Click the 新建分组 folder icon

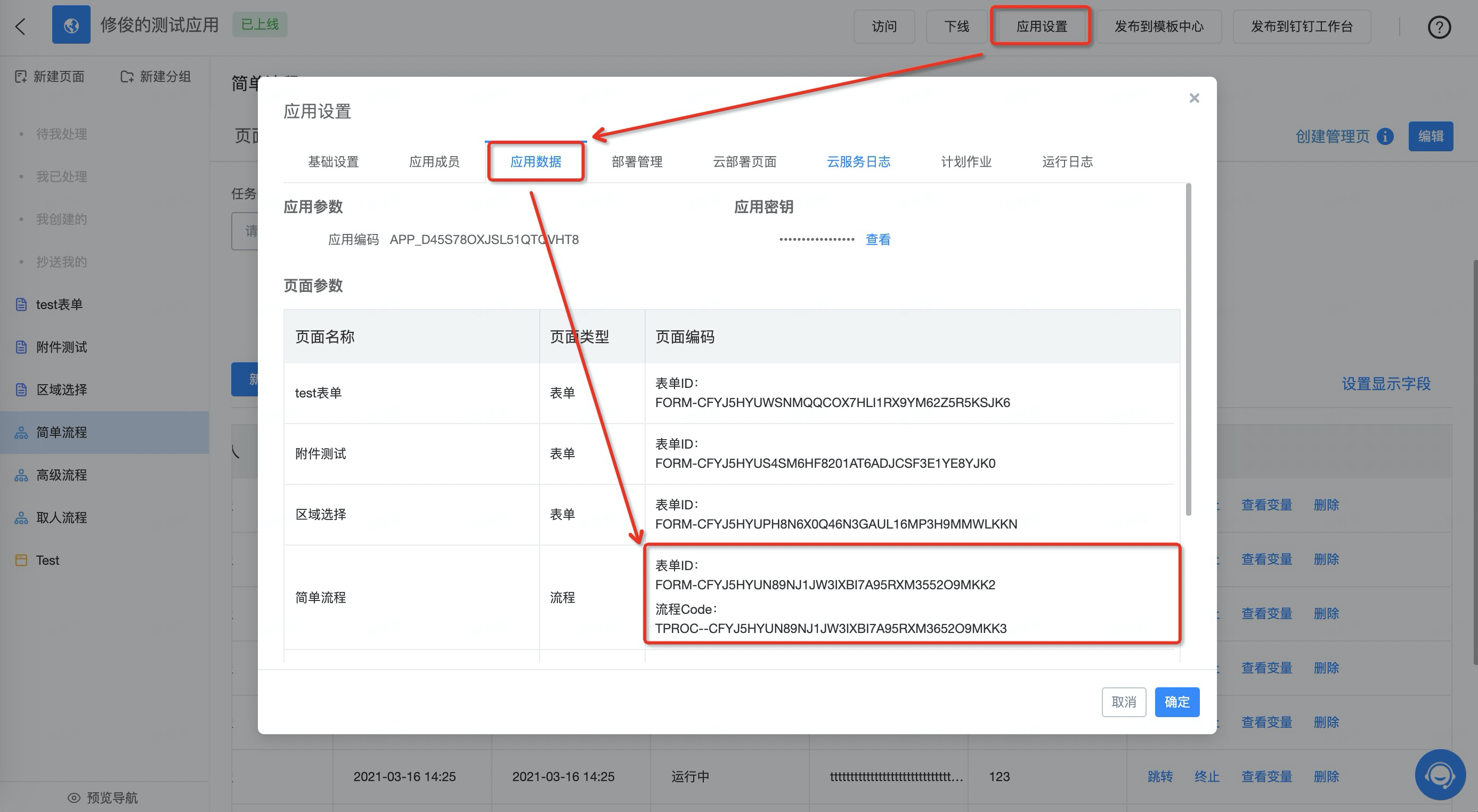[x=127, y=76]
